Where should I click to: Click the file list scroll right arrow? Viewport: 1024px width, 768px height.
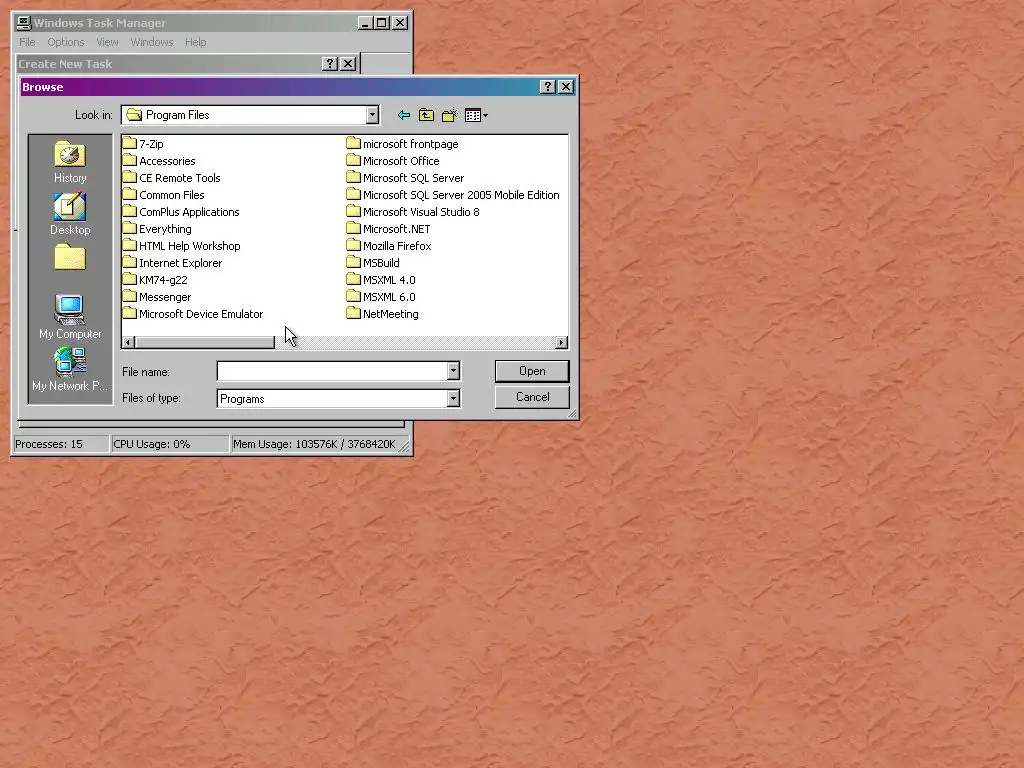click(x=561, y=342)
